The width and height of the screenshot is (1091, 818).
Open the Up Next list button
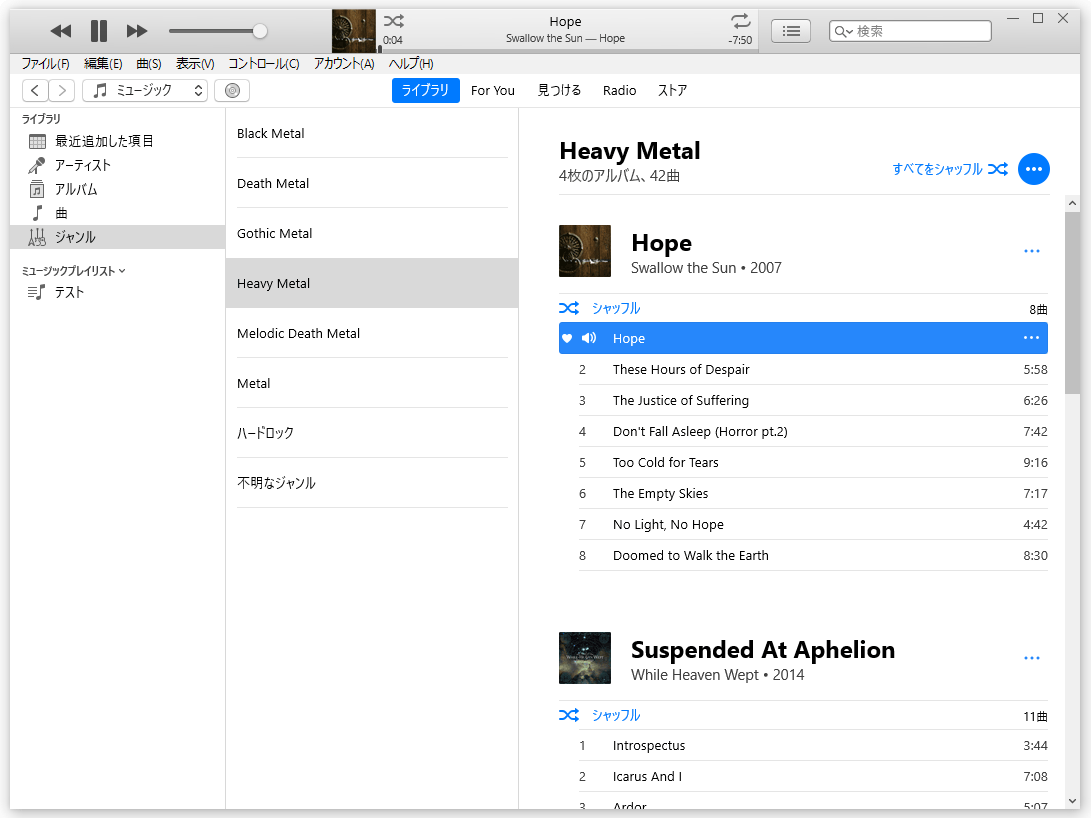791,31
